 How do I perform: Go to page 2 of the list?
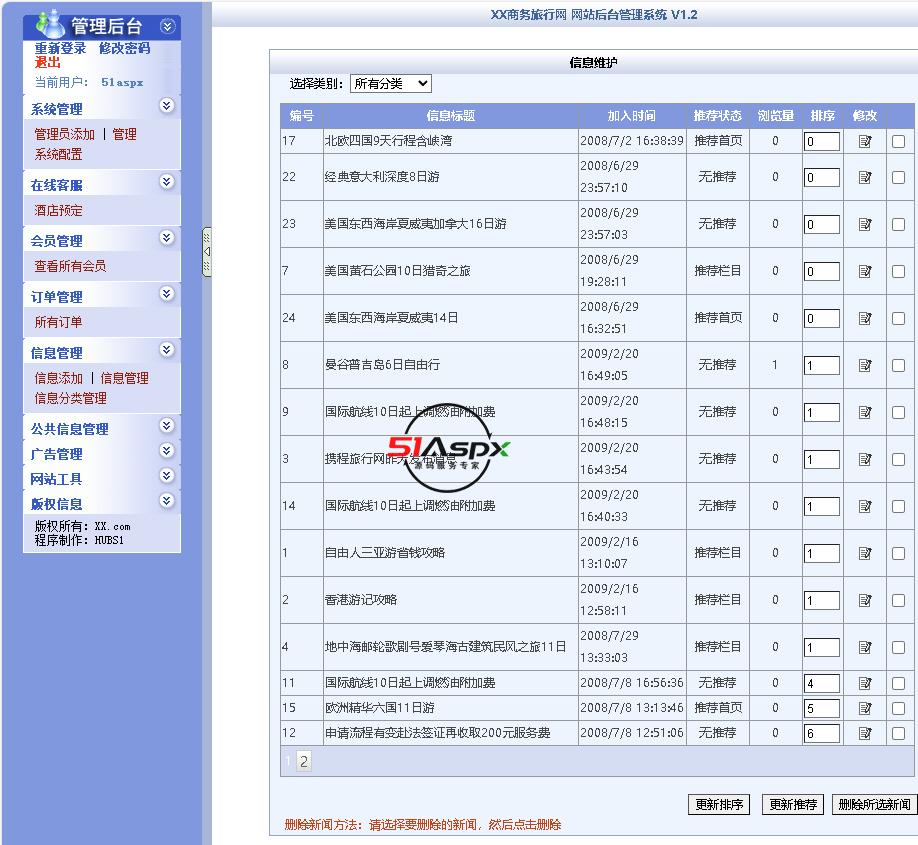[x=304, y=761]
